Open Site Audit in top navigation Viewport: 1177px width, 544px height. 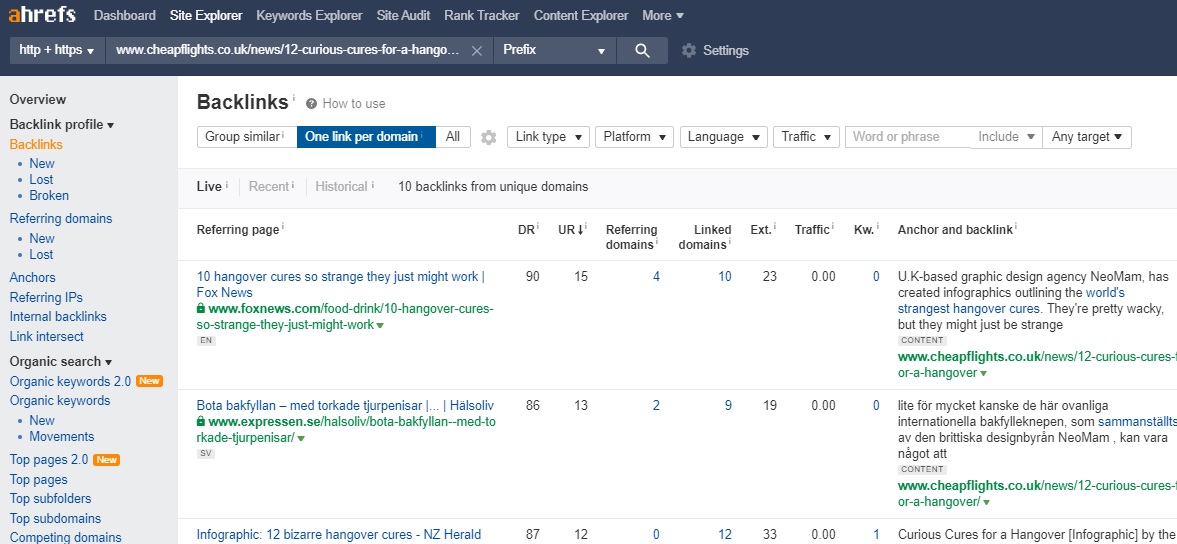[x=403, y=15]
